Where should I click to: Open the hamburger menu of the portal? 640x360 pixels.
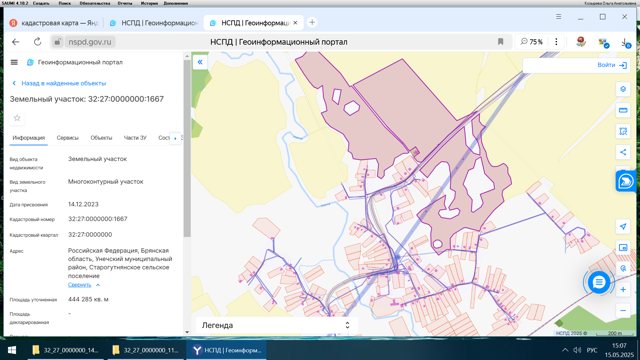14,62
